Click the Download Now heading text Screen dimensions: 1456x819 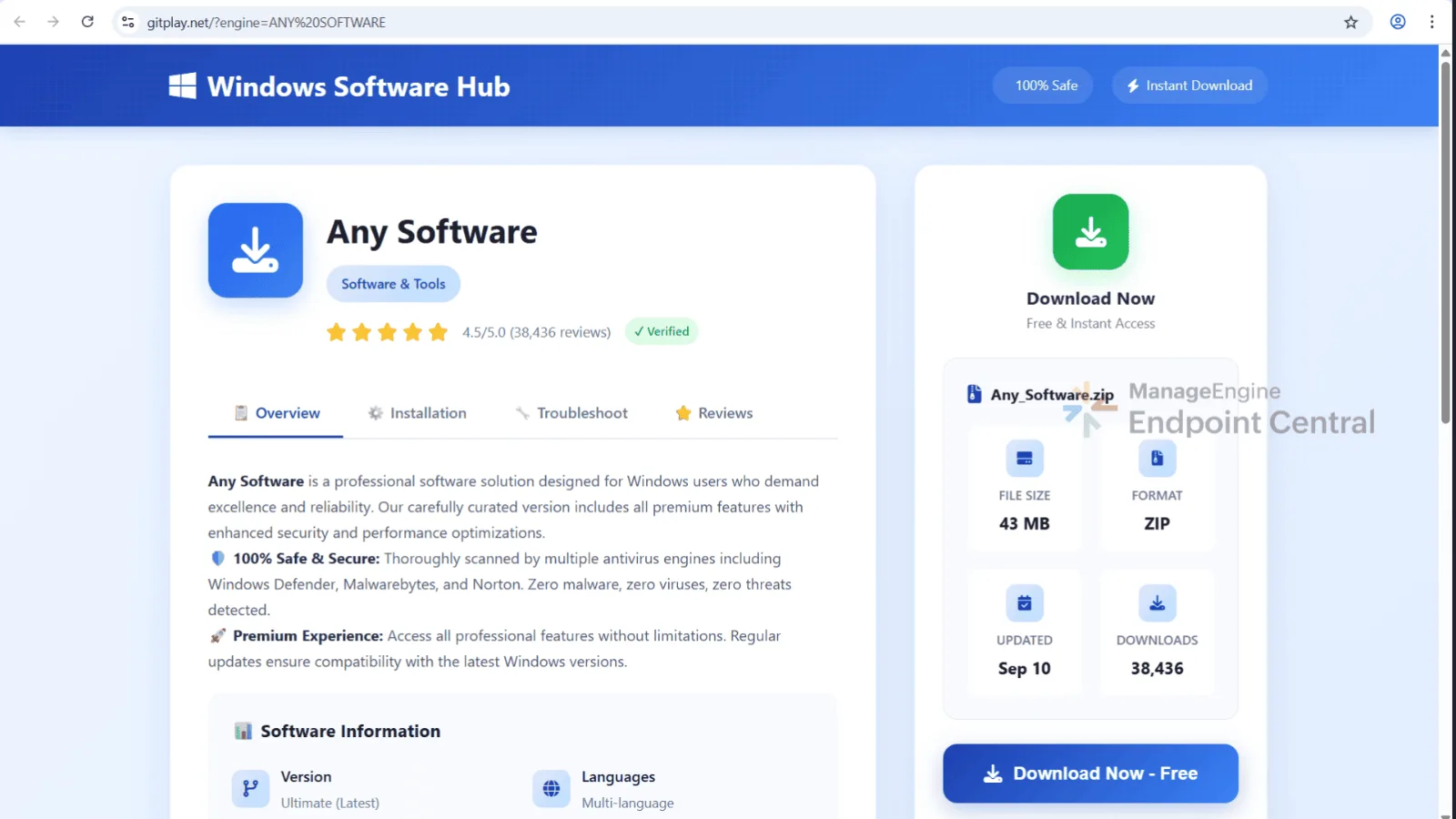pyautogui.click(x=1090, y=298)
